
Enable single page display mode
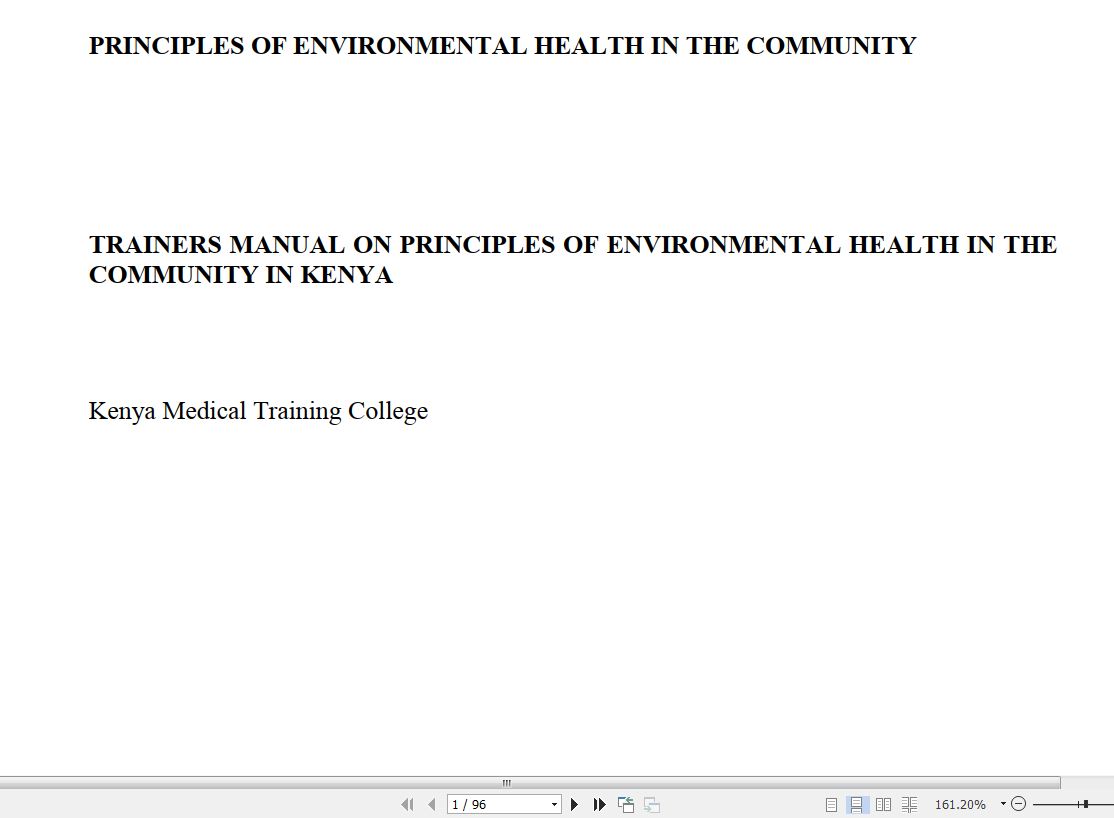tap(830, 804)
